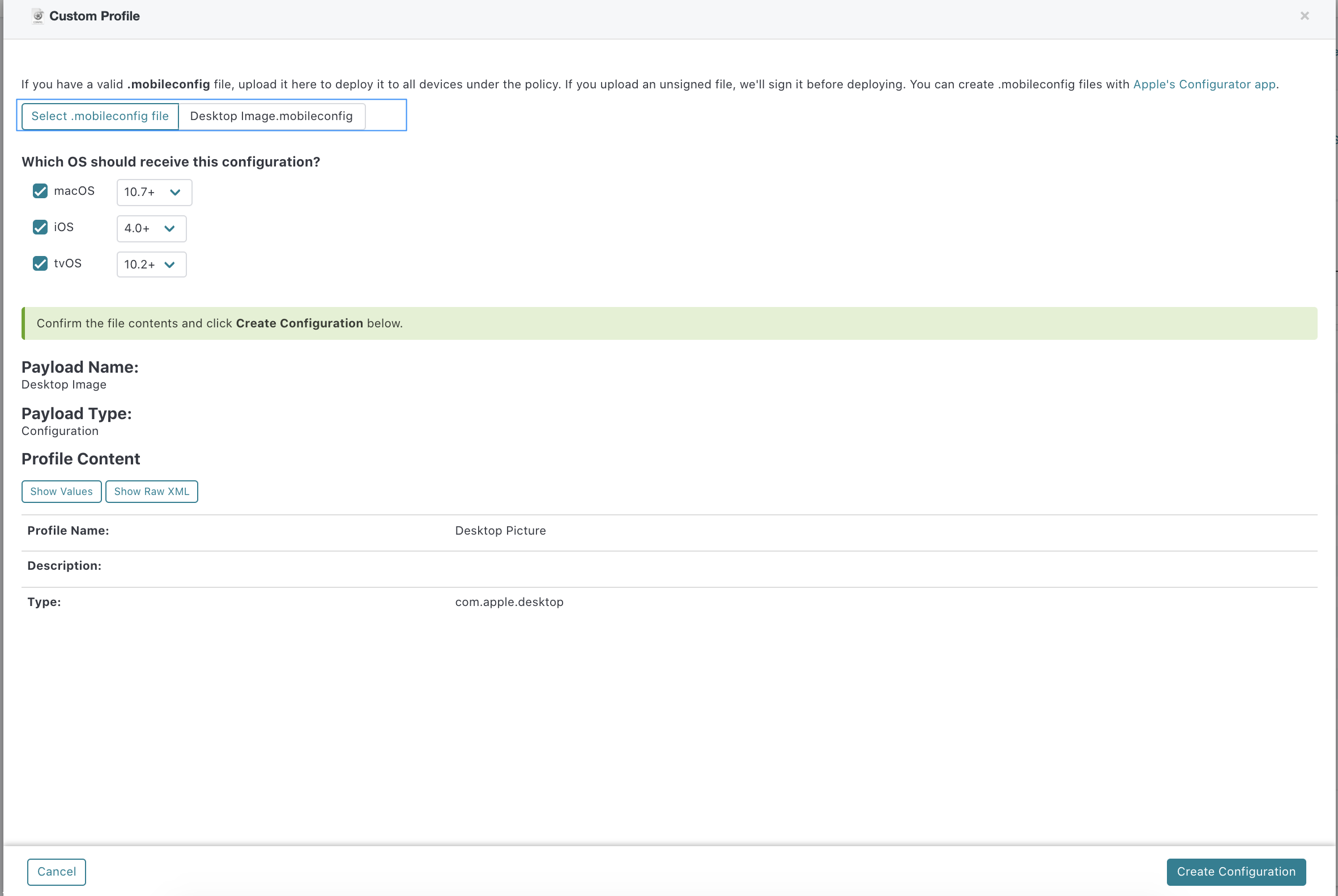
Task: Uncheck the tvOS checkbox
Action: (40, 263)
